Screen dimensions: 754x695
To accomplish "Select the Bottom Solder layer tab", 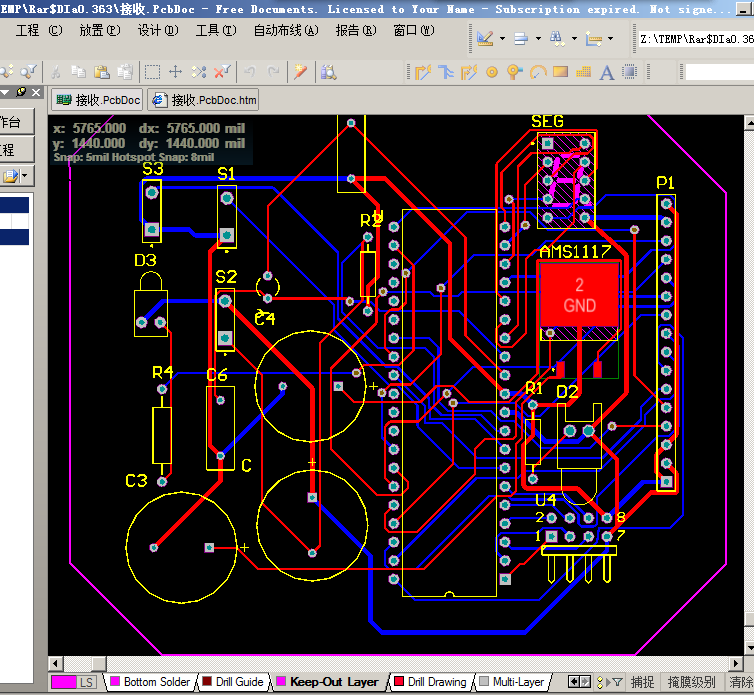I will coord(151,682).
